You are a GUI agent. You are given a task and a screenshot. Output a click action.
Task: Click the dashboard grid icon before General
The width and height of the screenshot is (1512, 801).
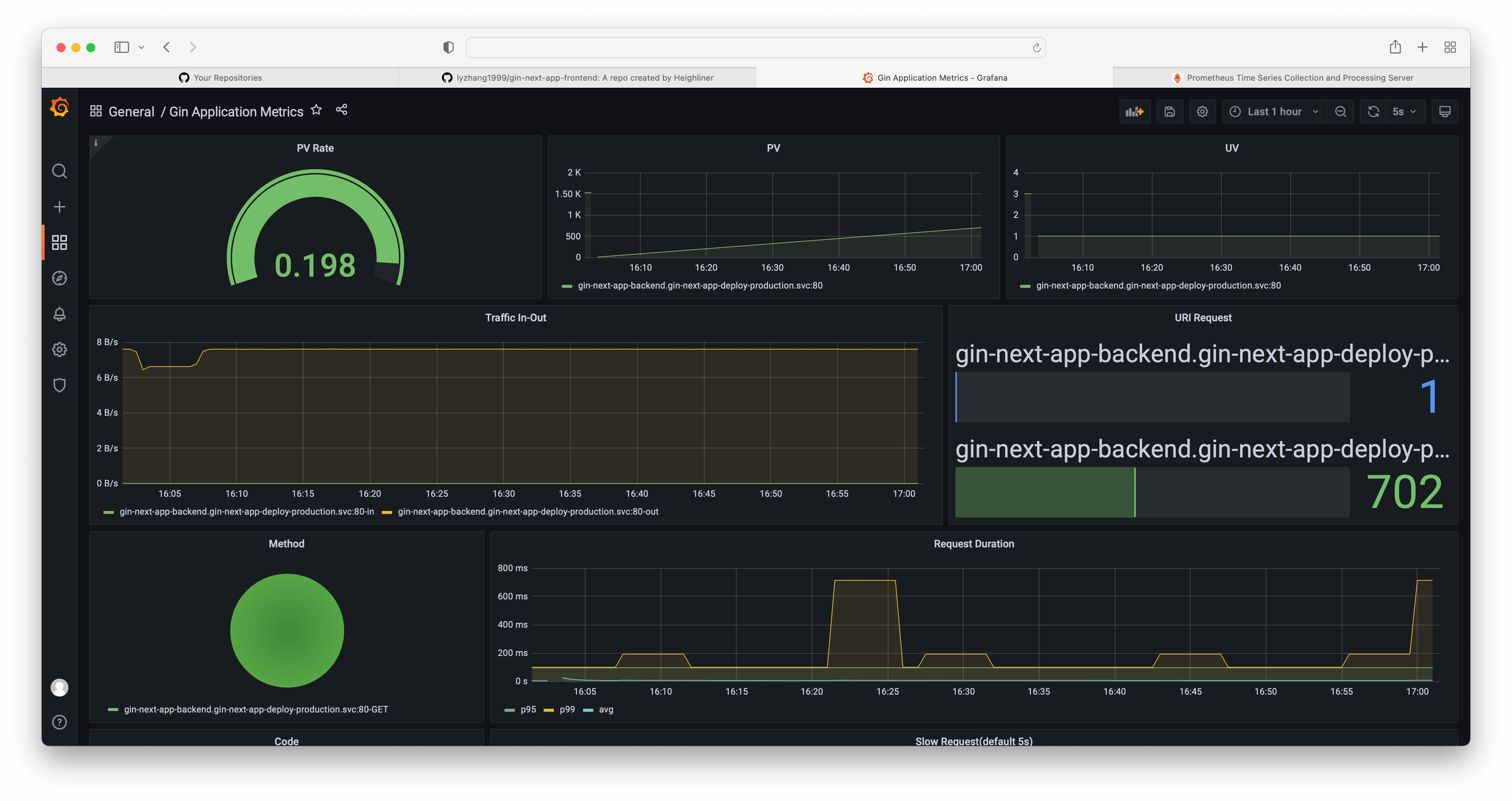click(x=96, y=111)
